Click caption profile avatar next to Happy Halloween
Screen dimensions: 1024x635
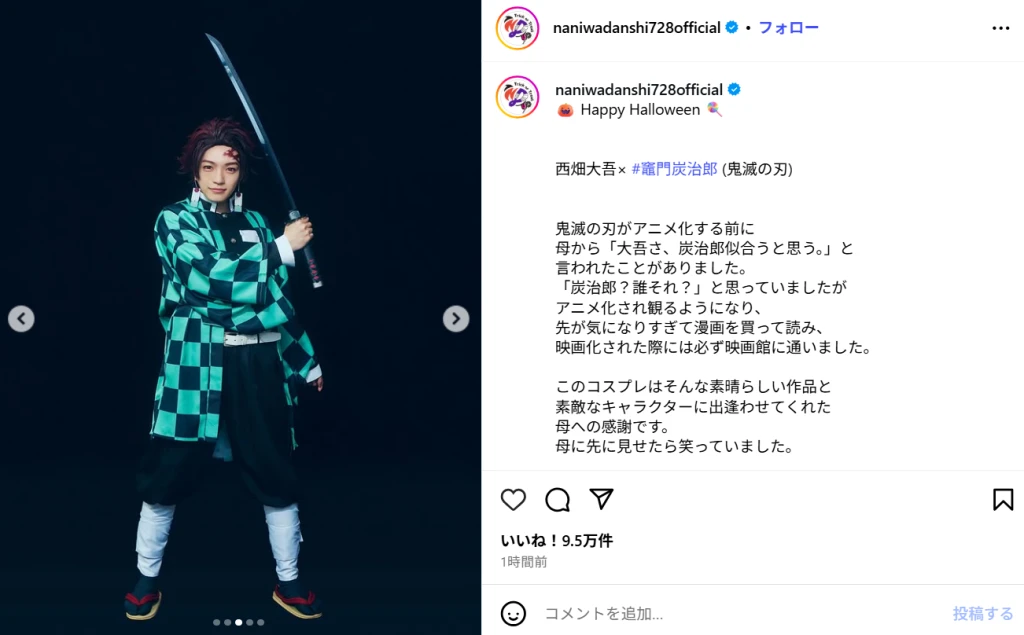point(517,97)
